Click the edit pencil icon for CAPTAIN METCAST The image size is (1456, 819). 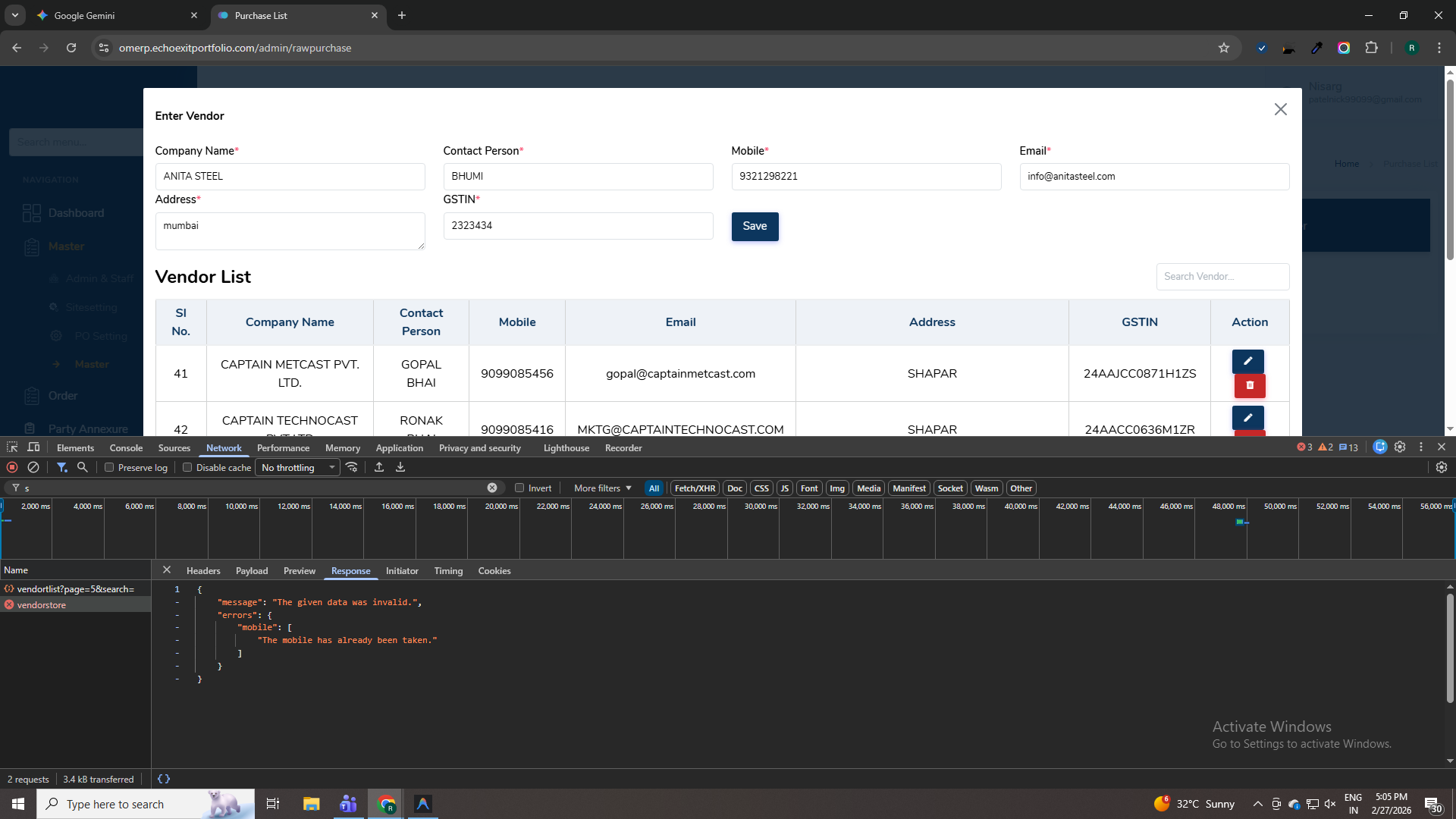click(x=1247, y=361)
